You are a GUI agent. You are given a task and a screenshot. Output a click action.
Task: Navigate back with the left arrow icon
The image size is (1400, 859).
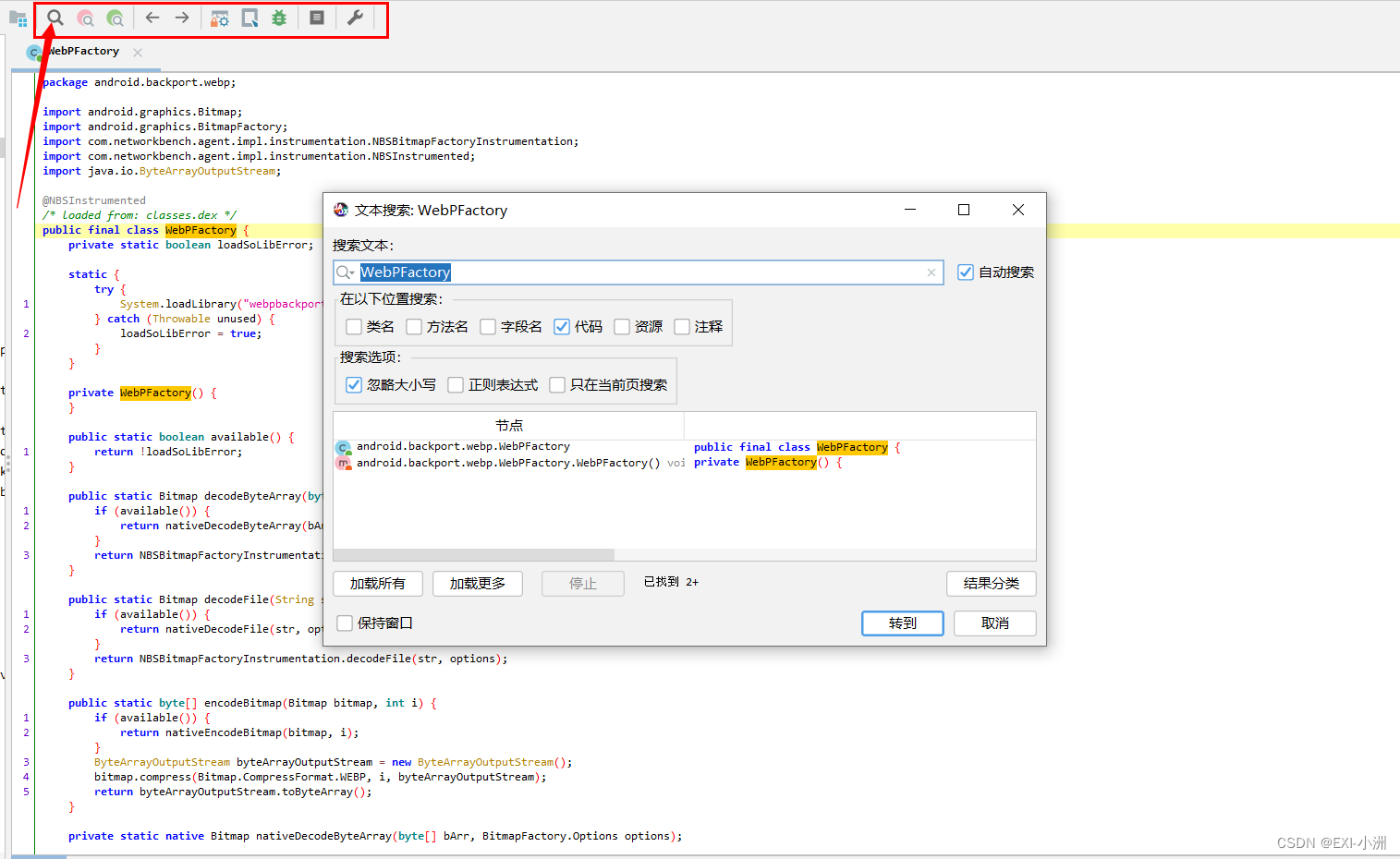tap(152, 18)
